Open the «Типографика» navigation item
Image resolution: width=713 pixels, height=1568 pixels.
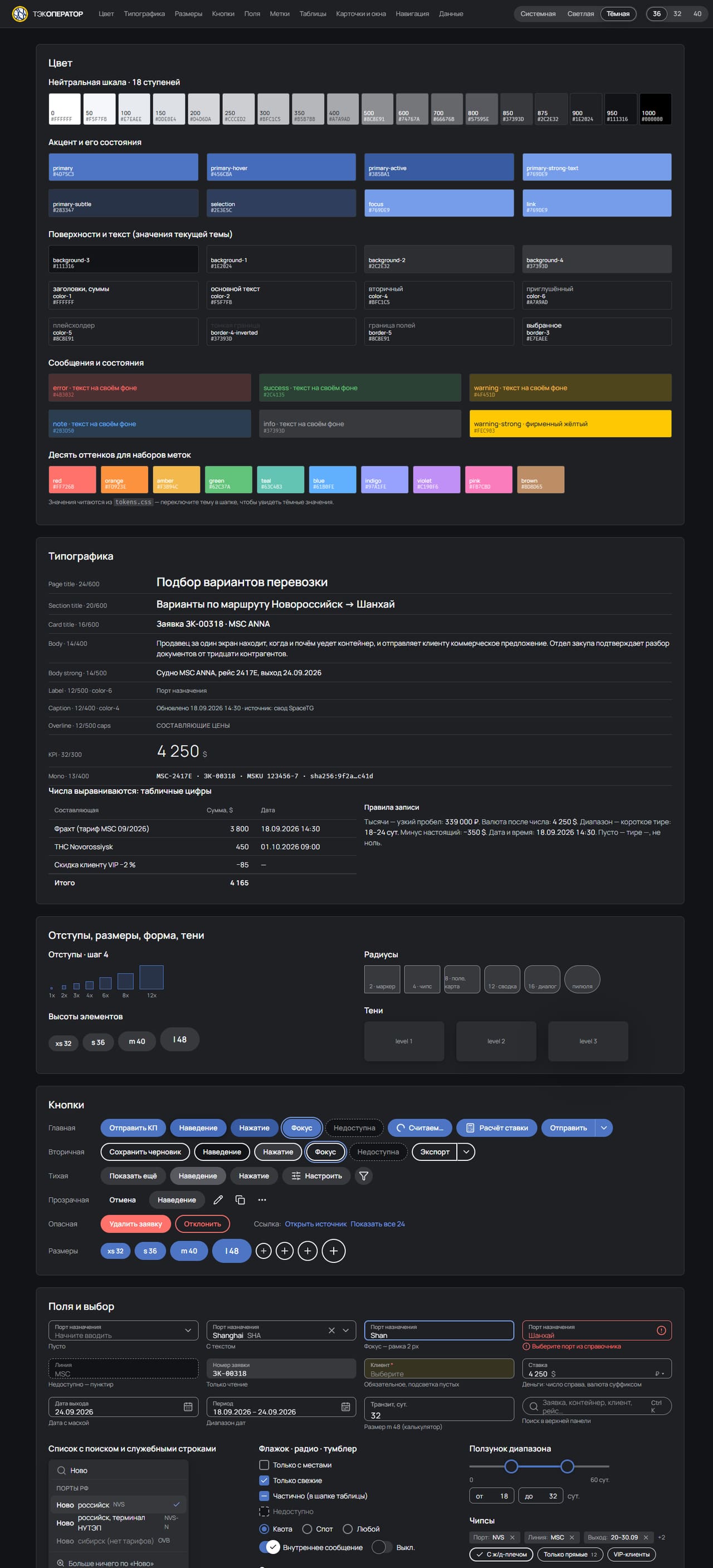tap(144, 13)
